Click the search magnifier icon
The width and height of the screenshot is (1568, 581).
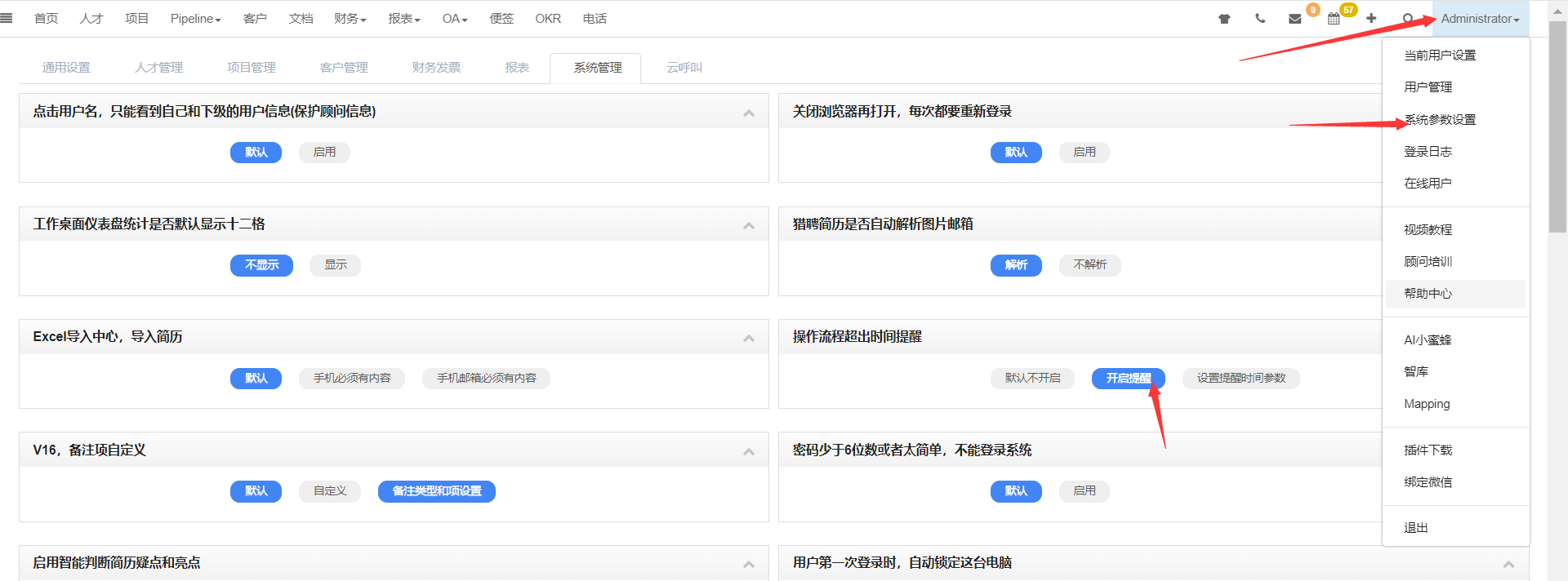click(1407, 18)
